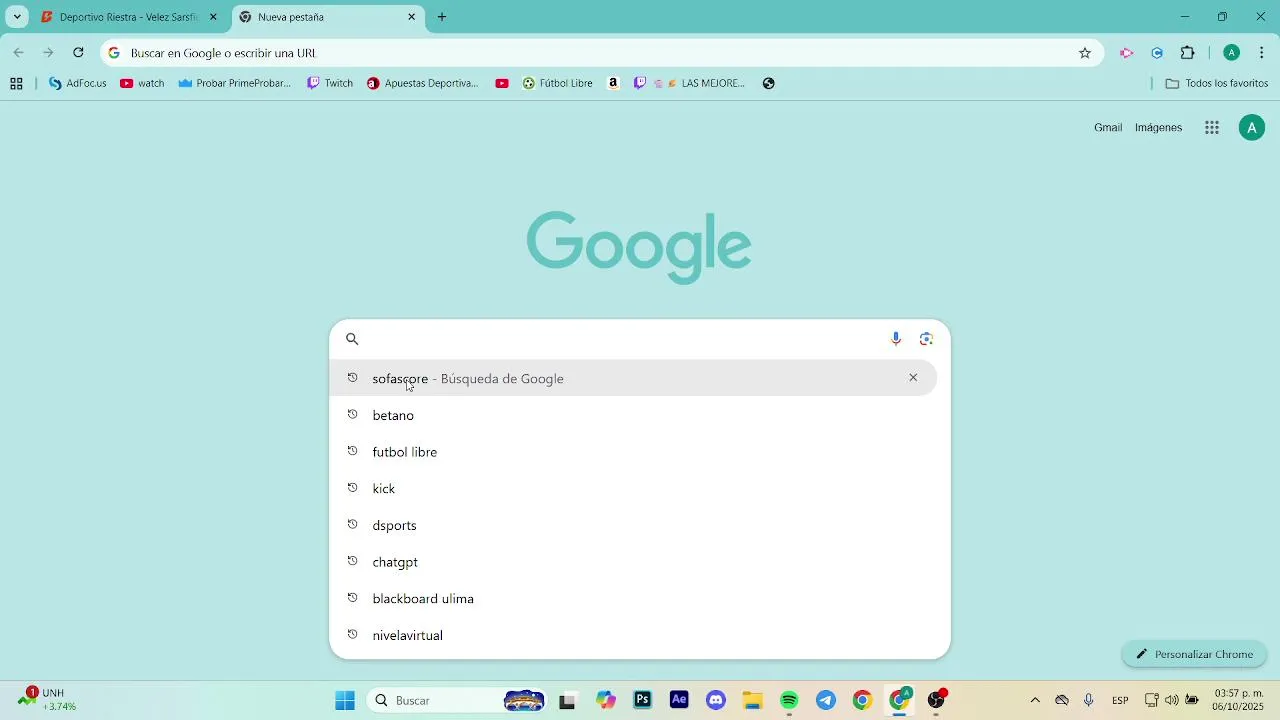Click the Windows taskbar Buscar search box

pos(455,700)
